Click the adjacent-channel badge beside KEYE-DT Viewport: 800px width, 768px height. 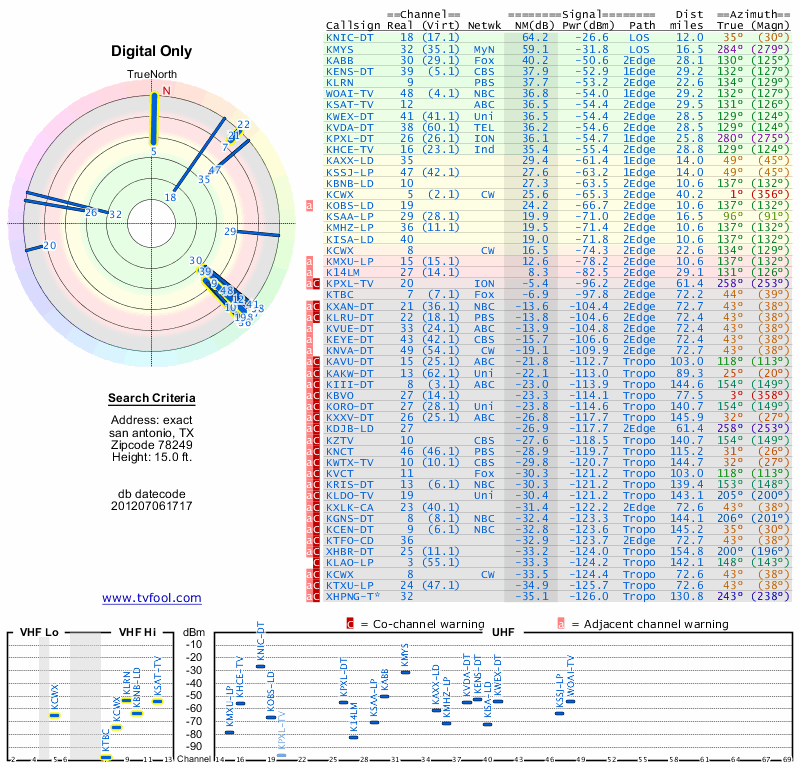309,339
